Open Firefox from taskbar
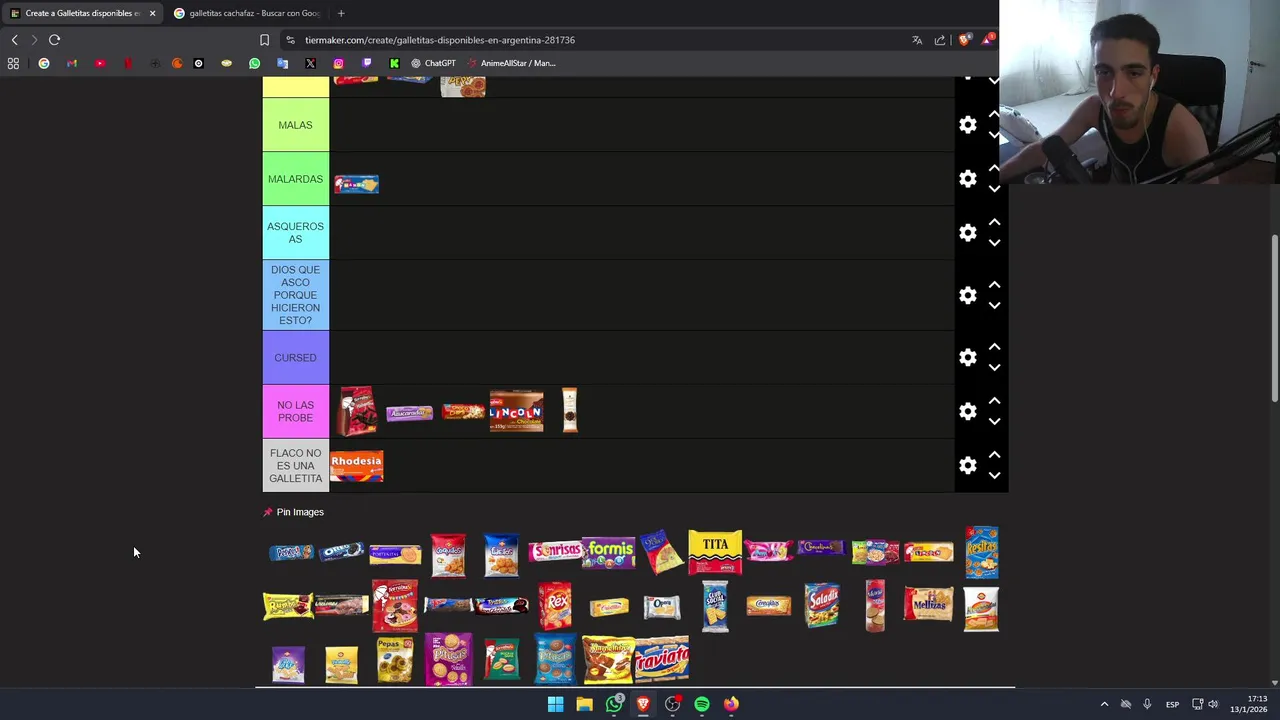 (731, 704)
